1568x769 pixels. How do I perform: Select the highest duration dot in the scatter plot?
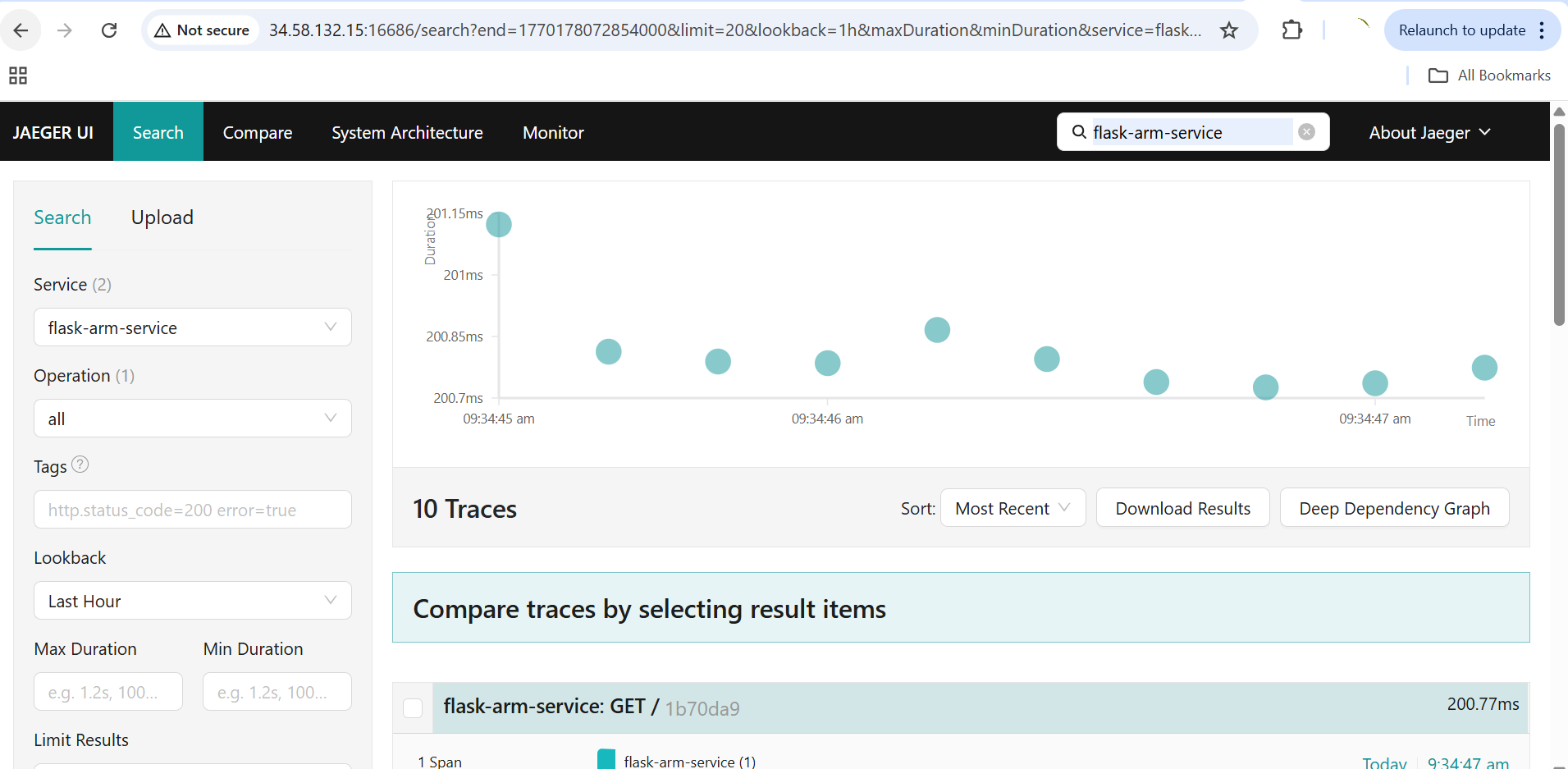coord(498,223)
